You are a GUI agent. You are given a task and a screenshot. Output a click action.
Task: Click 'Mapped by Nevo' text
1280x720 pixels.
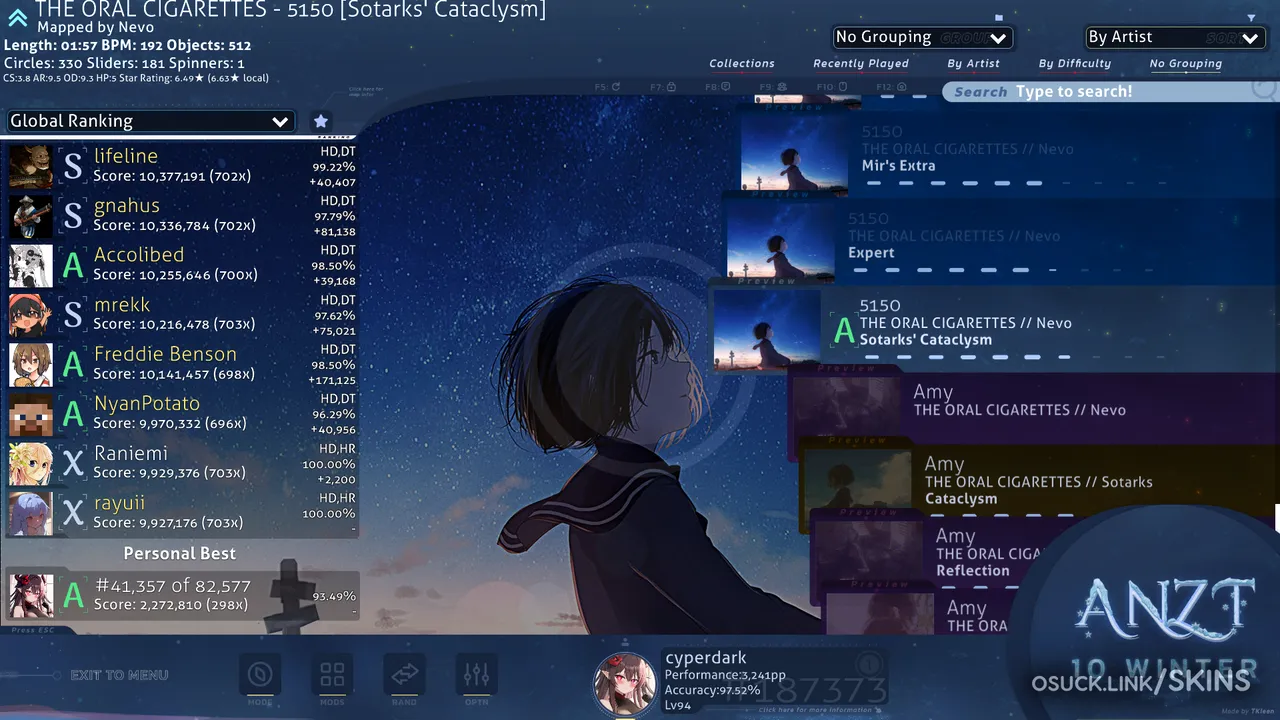click(96, 28)
